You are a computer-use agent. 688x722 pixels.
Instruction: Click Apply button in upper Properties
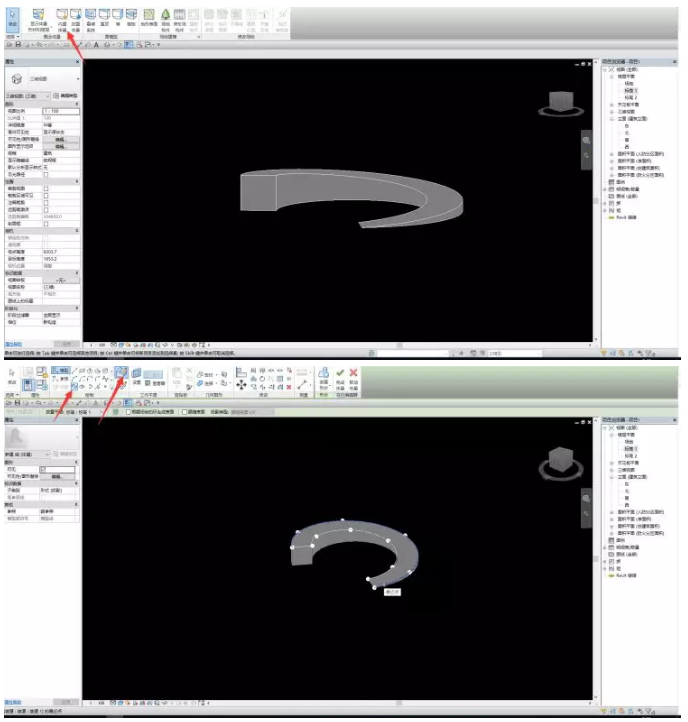coord(67,344)
